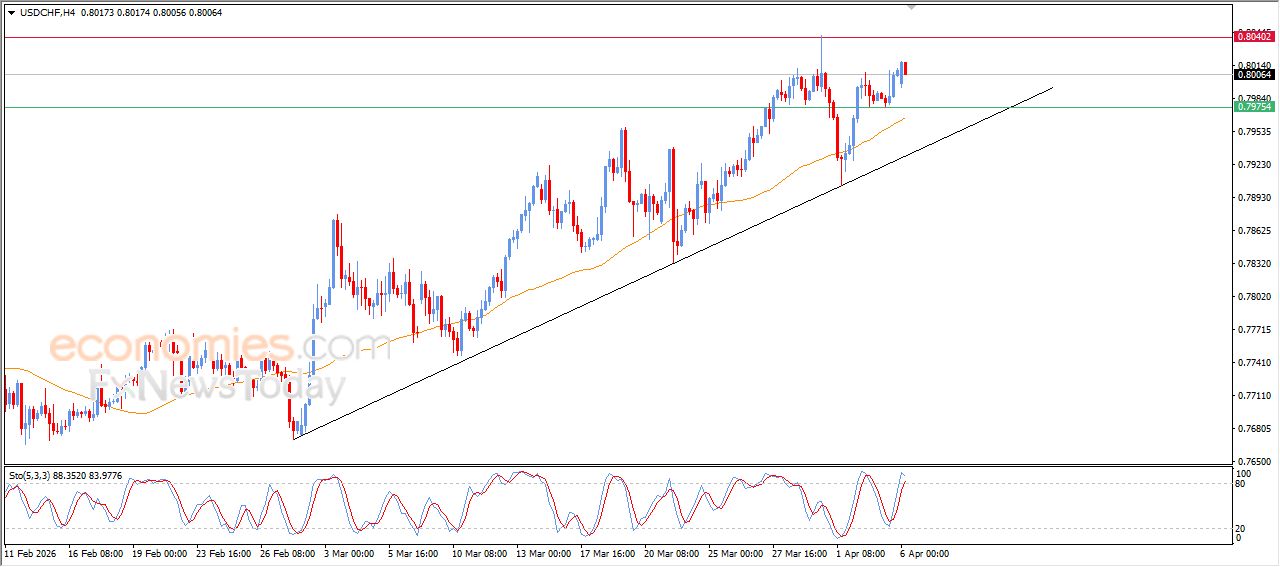
Task: Click the FxNewsToday watermark text
Action: pyautogui.click(x=215, y=384)
